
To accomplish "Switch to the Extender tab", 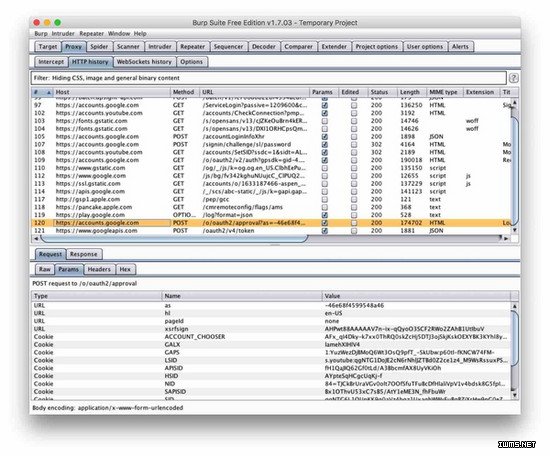I will [x=334, y=47].
